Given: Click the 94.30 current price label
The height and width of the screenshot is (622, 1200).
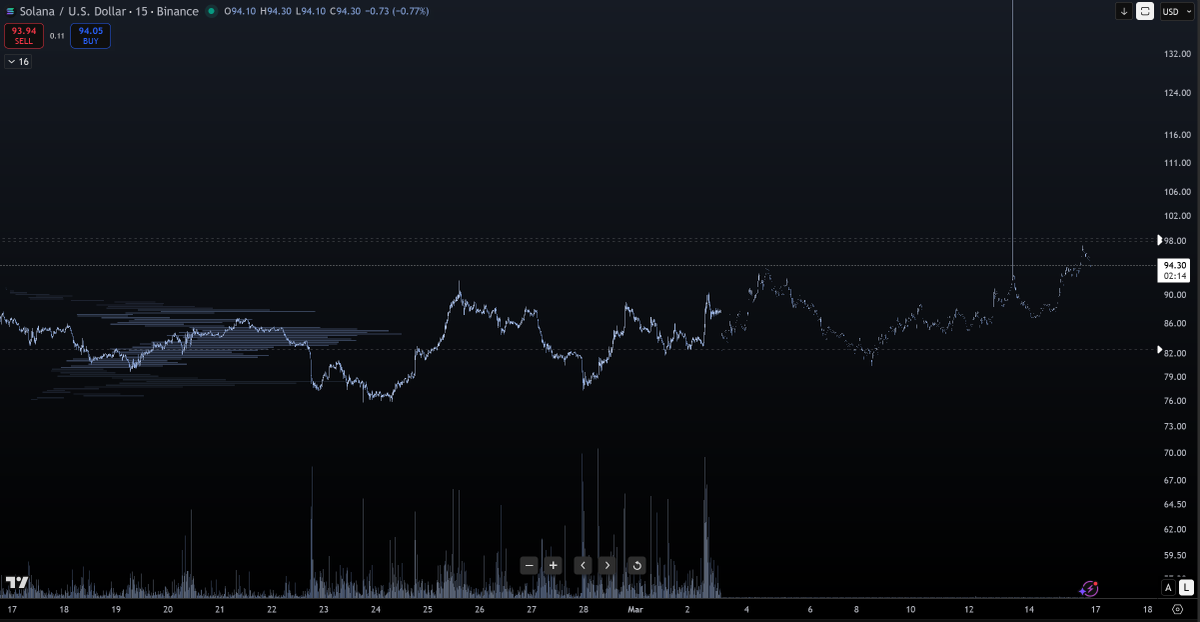Looking at the screenshot, I should [1175, 265].
